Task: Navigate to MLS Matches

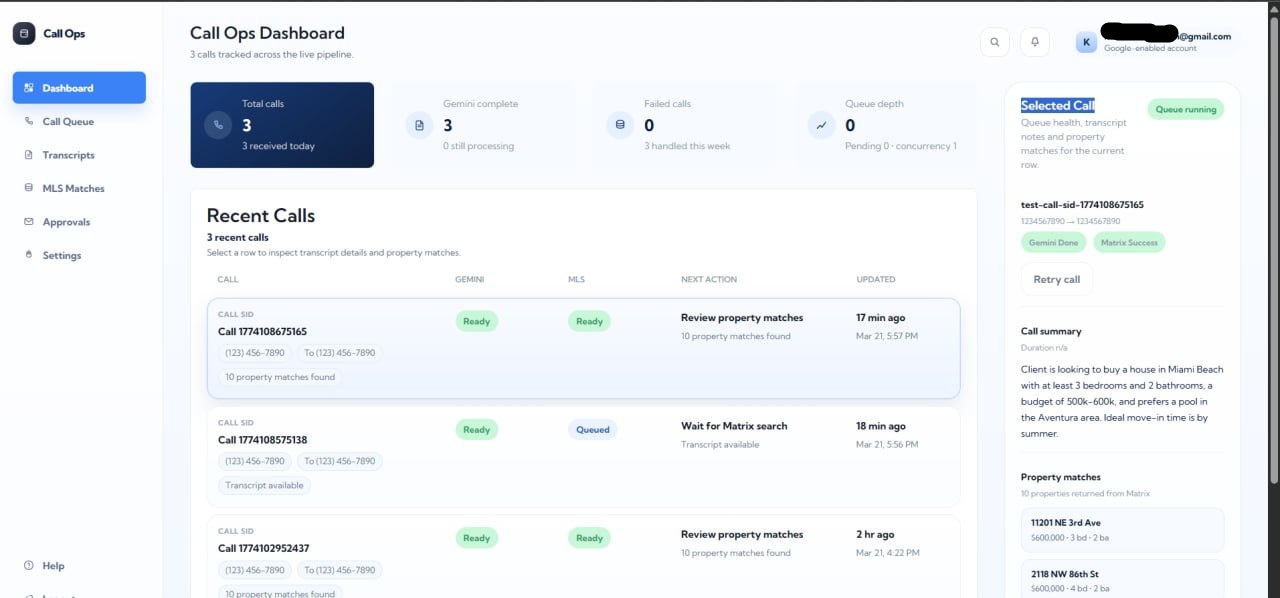Action: click(x=79, y=188)
